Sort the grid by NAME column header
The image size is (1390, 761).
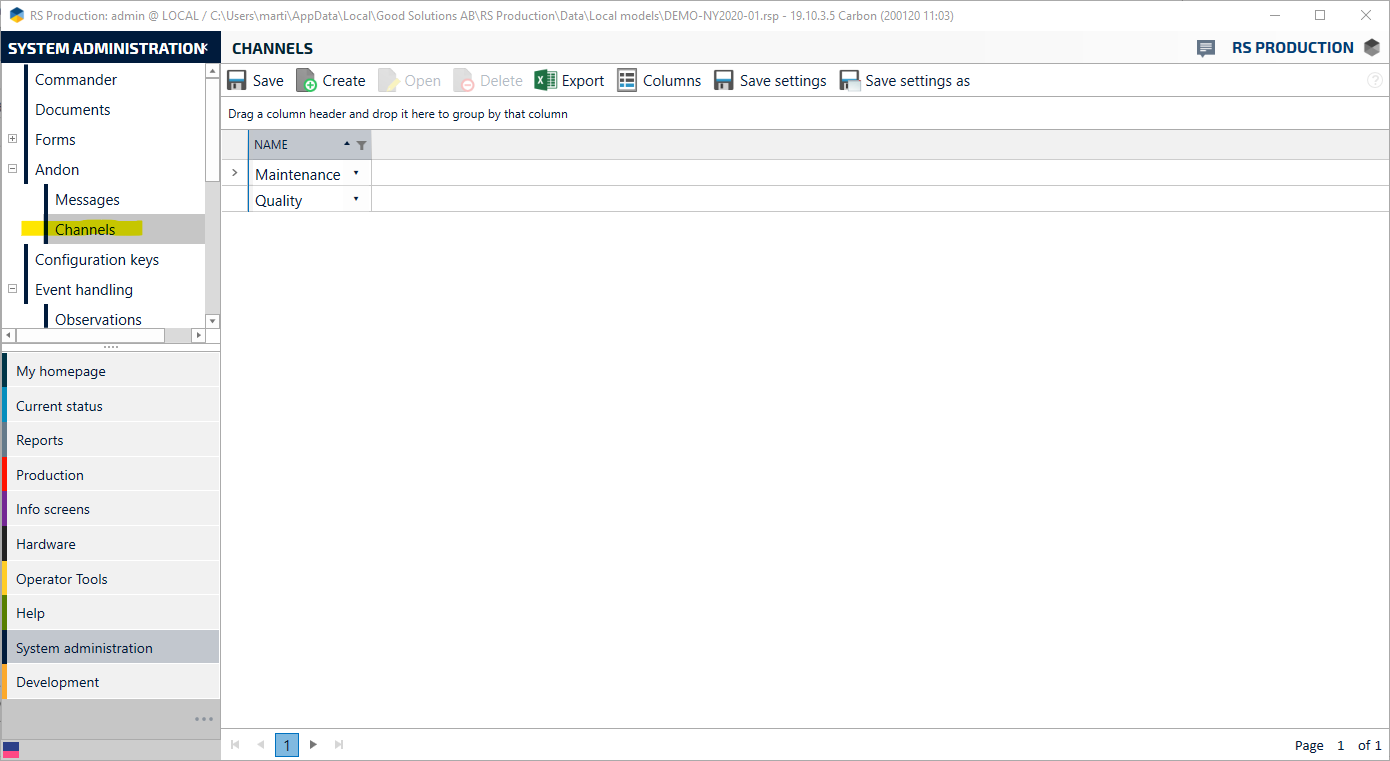coord(290,145)
